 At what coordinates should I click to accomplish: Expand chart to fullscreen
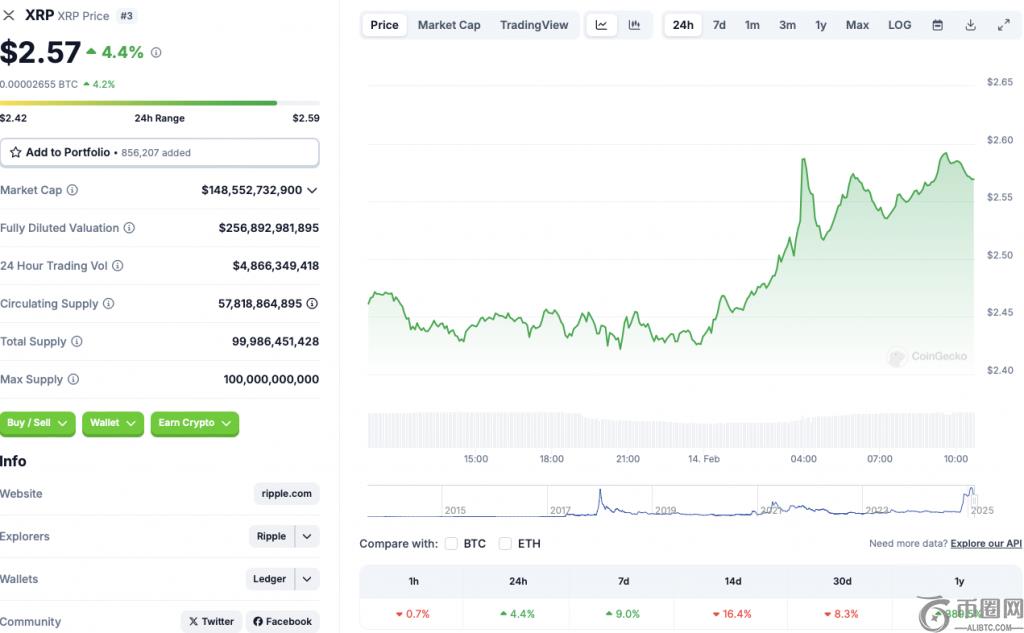[1003, 25]
